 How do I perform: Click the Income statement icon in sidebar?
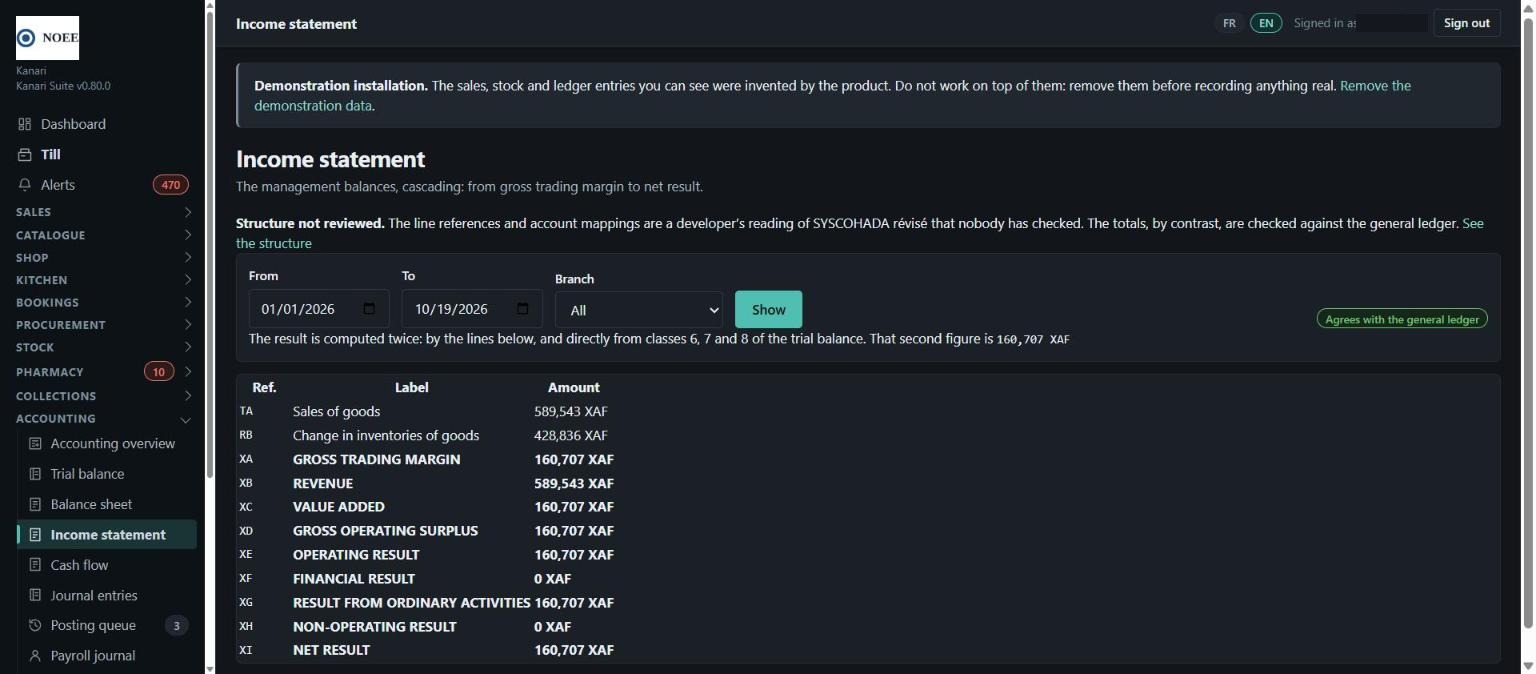(x=35, y=535)
